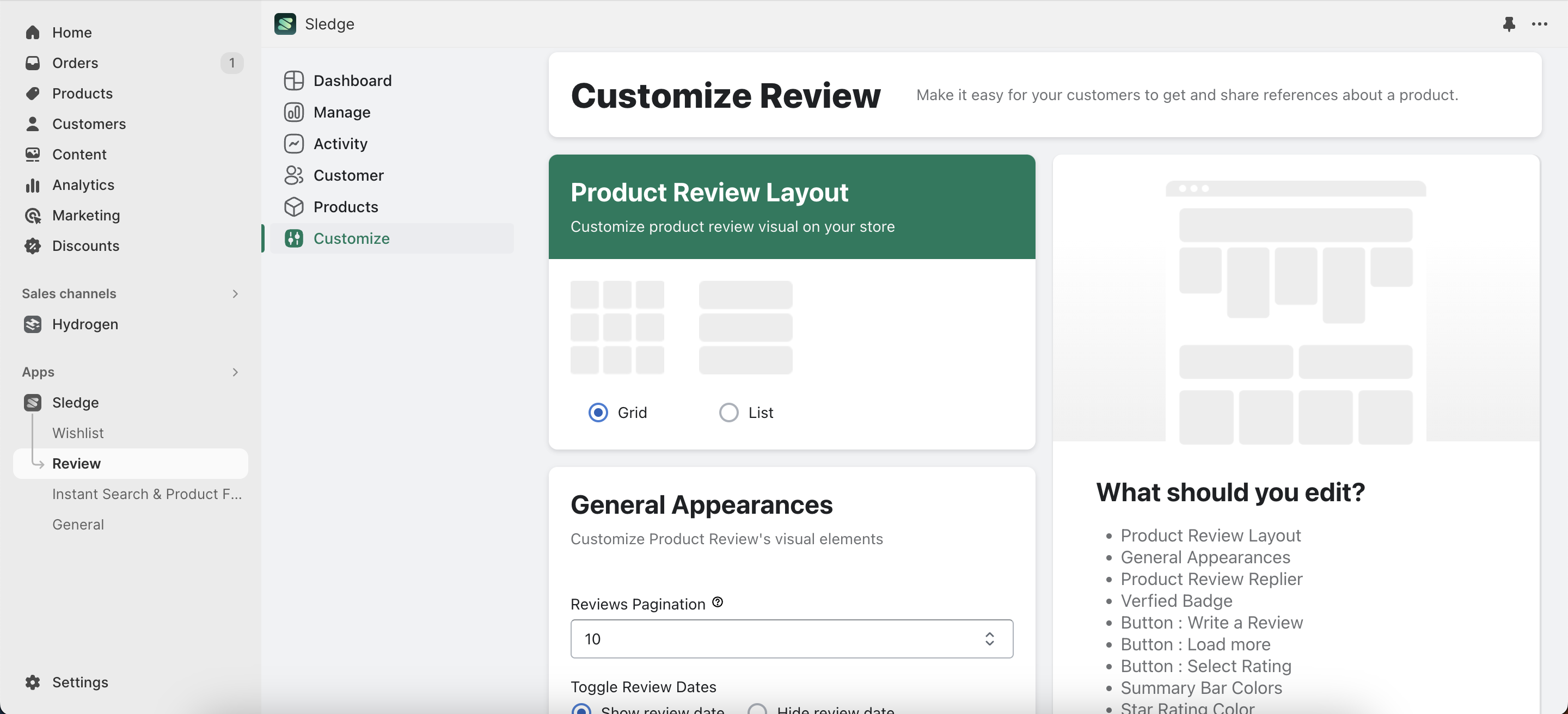The height and width of the screenshot is (714, 1568).
Task: Open the Orders page
Action: 75,63
